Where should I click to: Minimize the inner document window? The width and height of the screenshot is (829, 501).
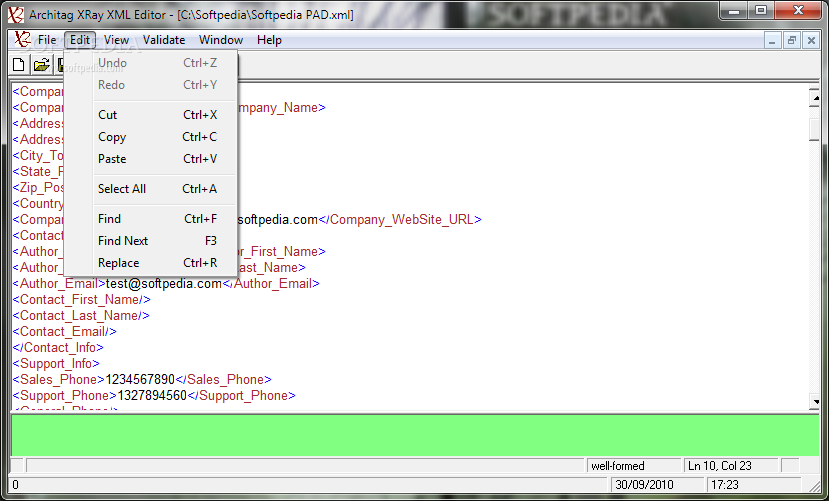772,40
